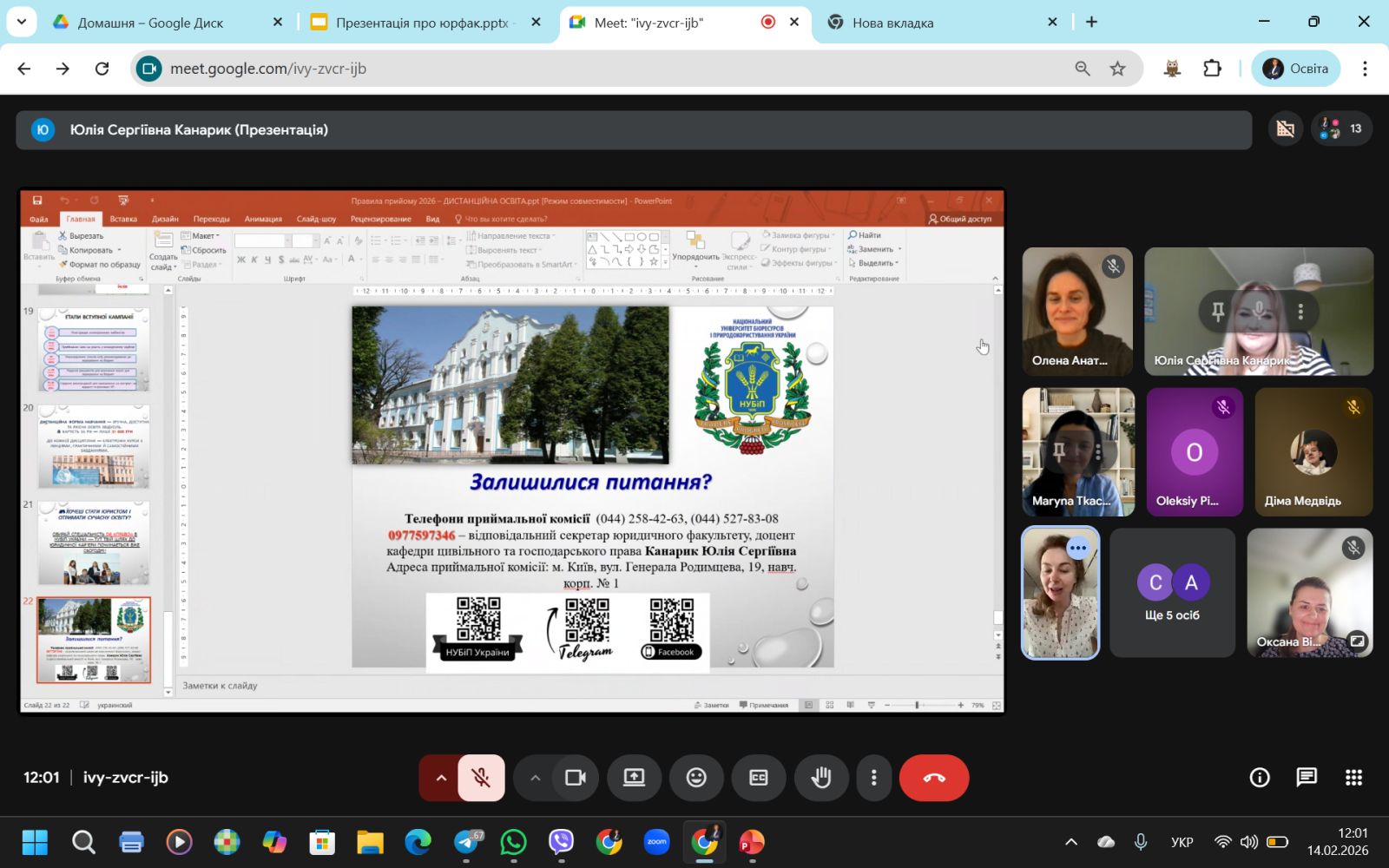
Task: Raise your hand in the meeting
Action: pyautogui.click(x=820, y=778)
